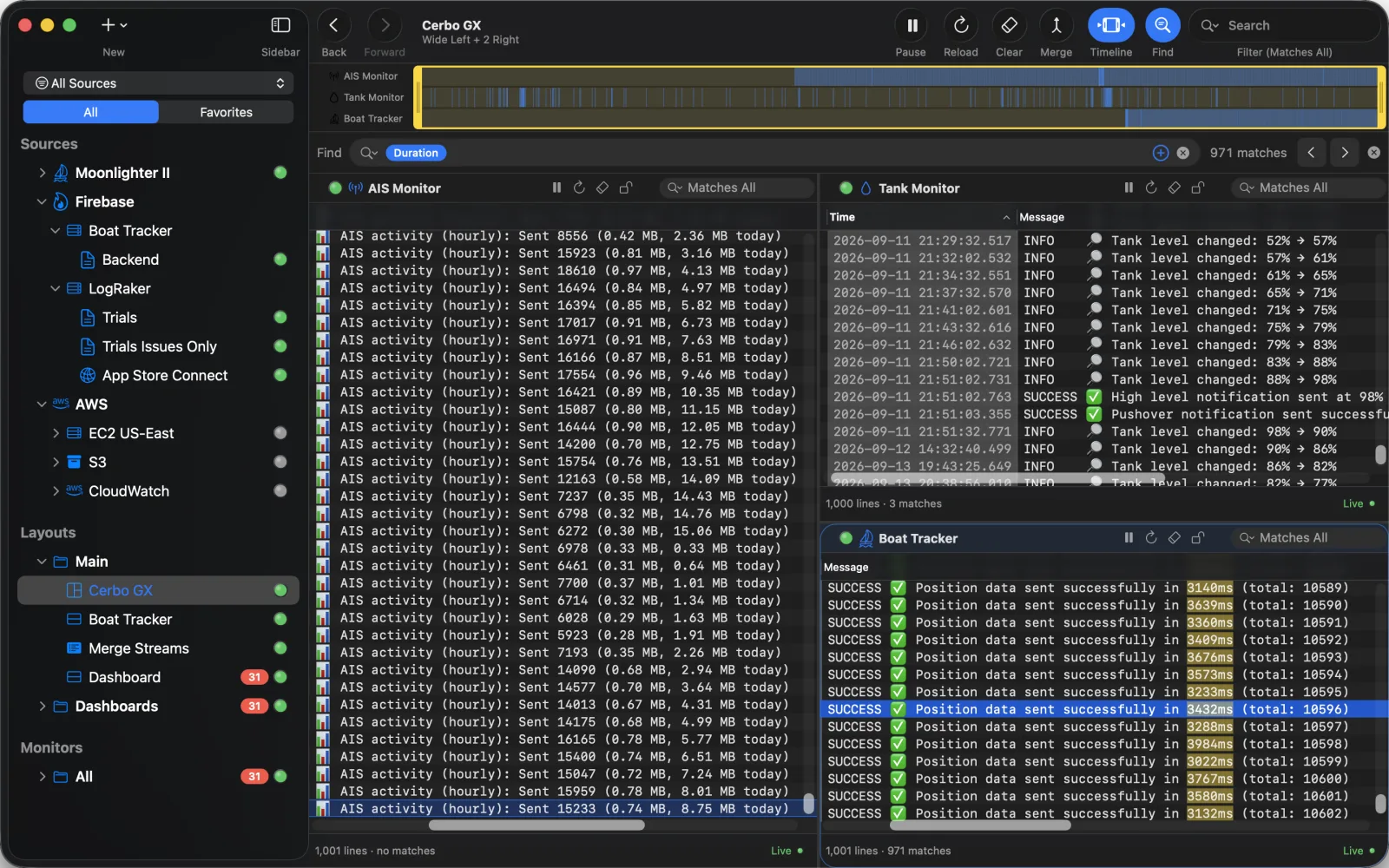Expand the Moonlighter II source
This screenshot has height=868, width=1389.
point(42,173)
